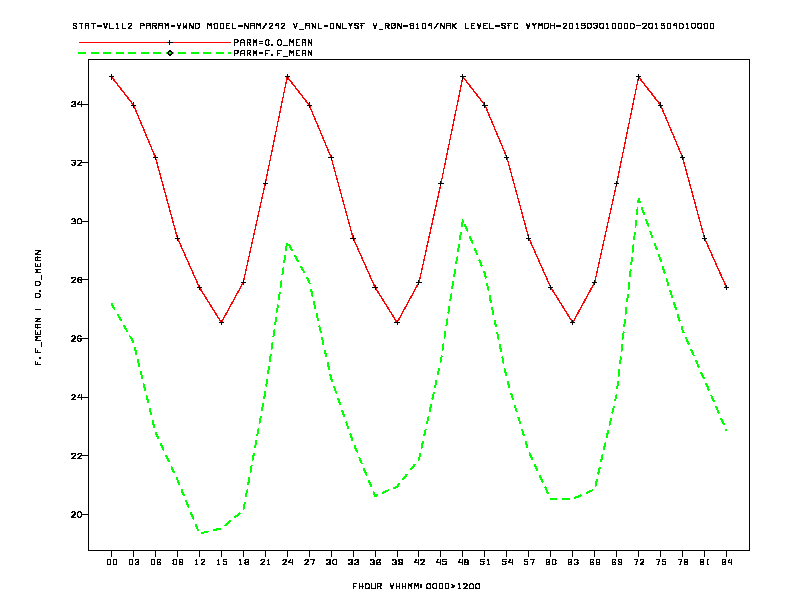Click the x-axis tick label 57
This screenshot has width=792, height=612.
[529, 562]
